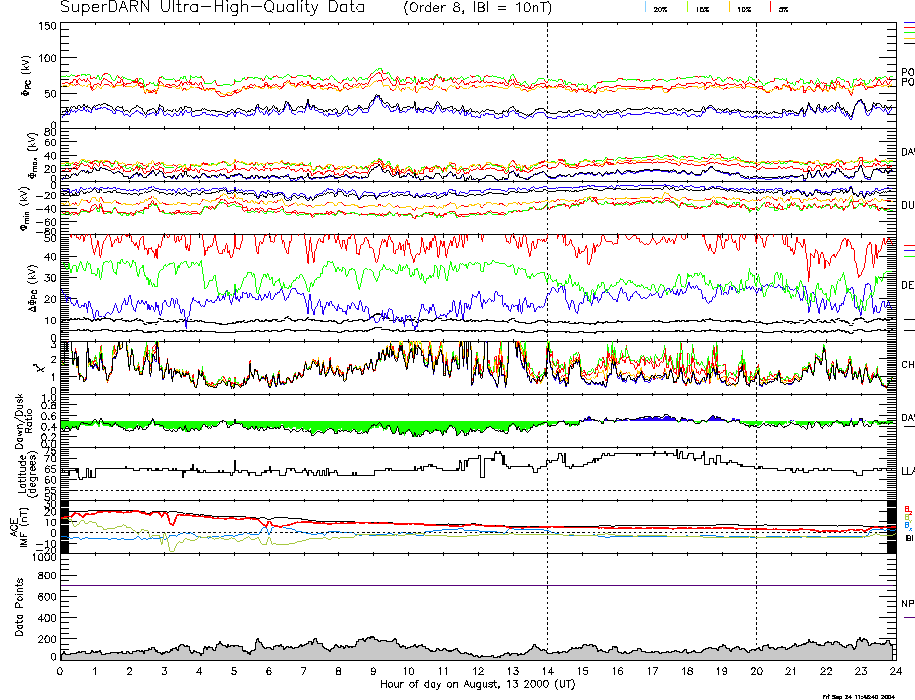Click the |B| legend label on right
This screenshot has height=700, width=915.
(908, 539)
